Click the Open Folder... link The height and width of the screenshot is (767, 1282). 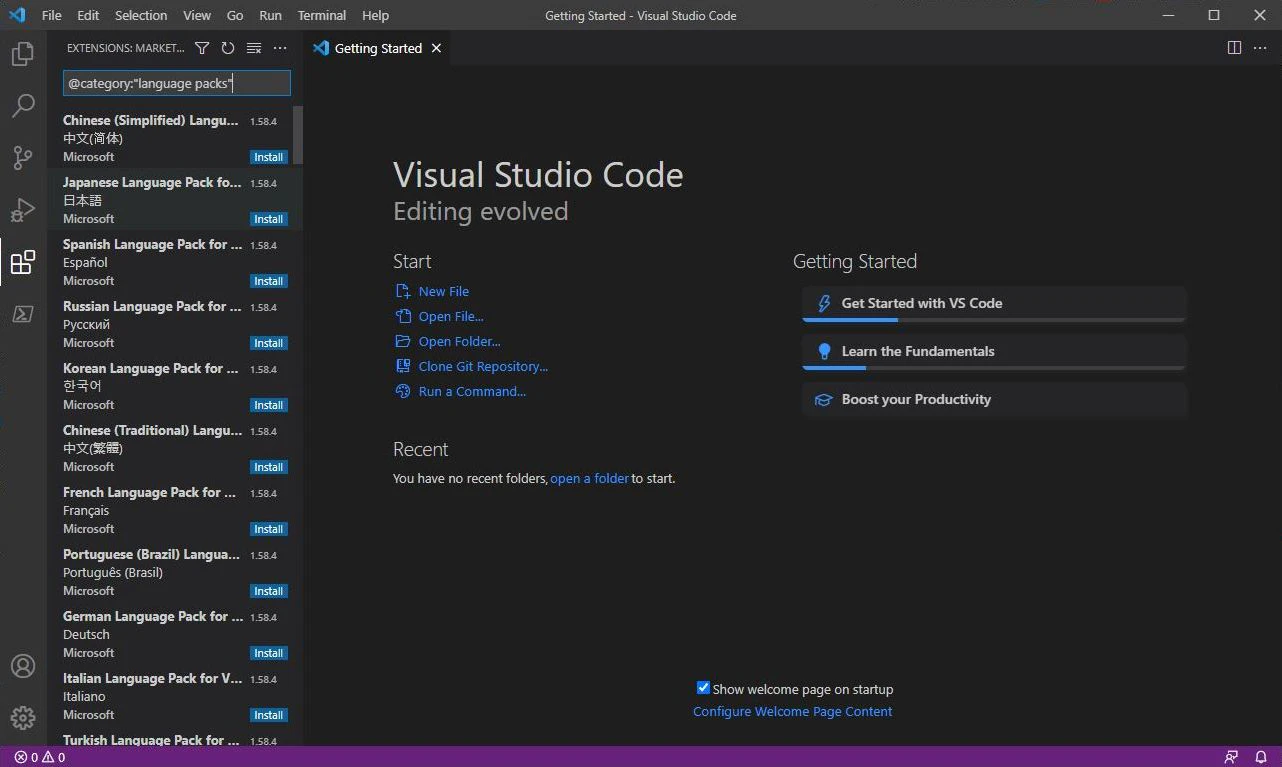(460, 341)
